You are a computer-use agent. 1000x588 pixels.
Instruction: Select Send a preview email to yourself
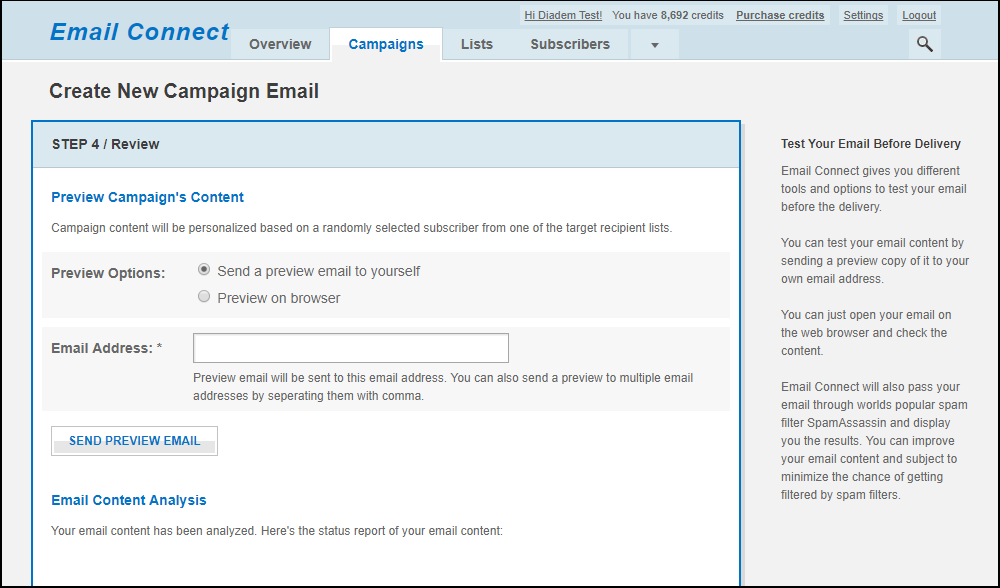[205, 270]
